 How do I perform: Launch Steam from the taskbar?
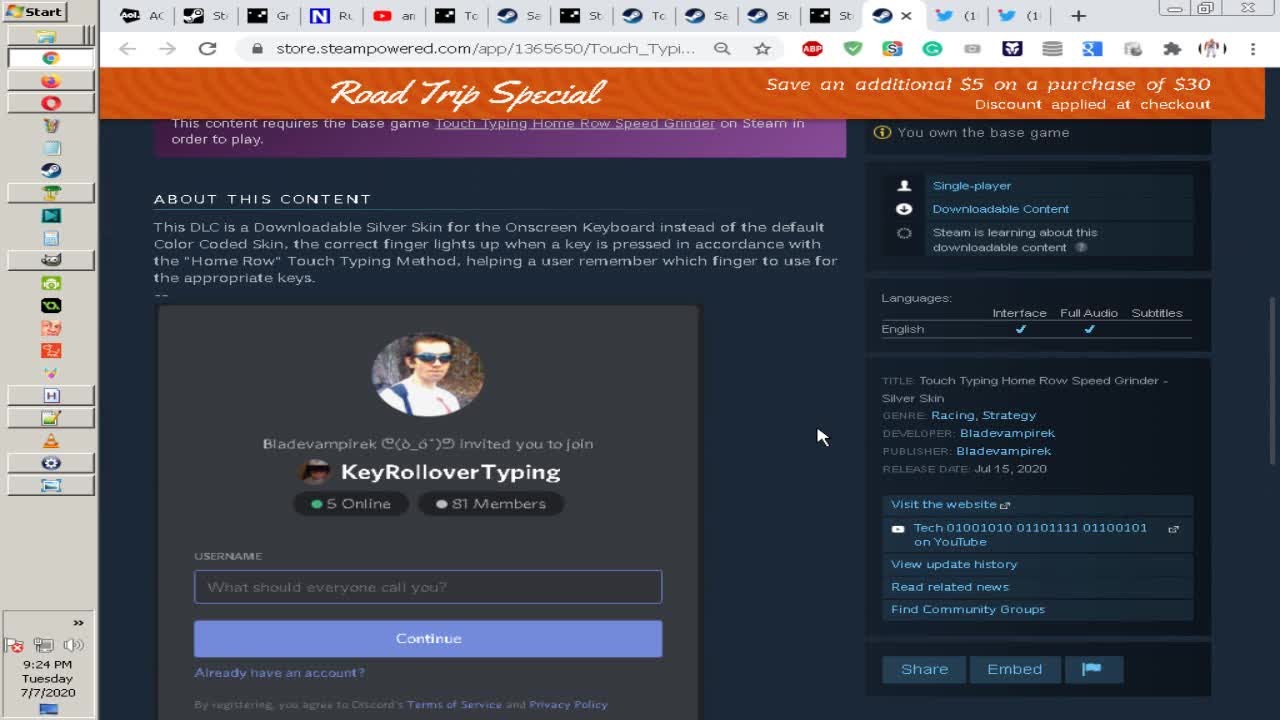(51, 170)
